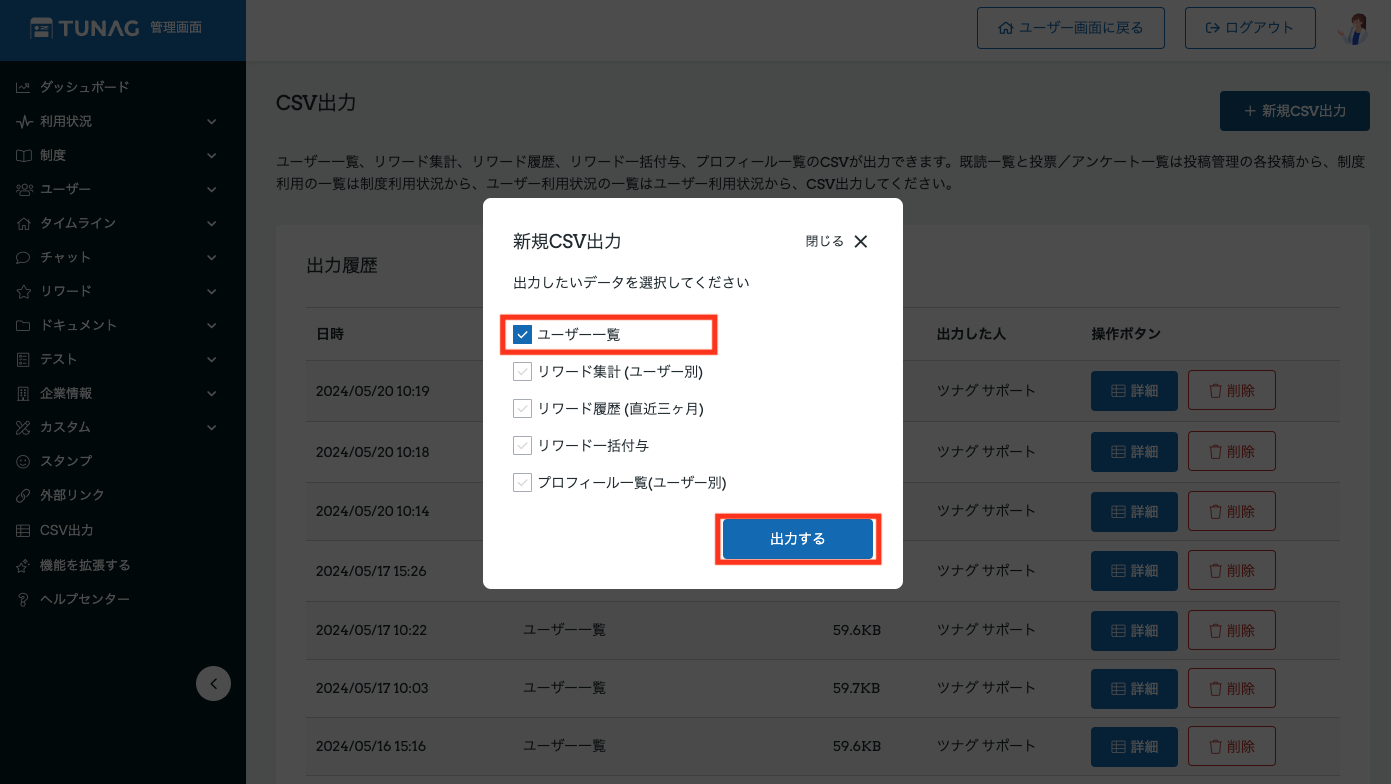Expand the チャット menu chevron
The image size is (1391, 784).
[211, 258]
